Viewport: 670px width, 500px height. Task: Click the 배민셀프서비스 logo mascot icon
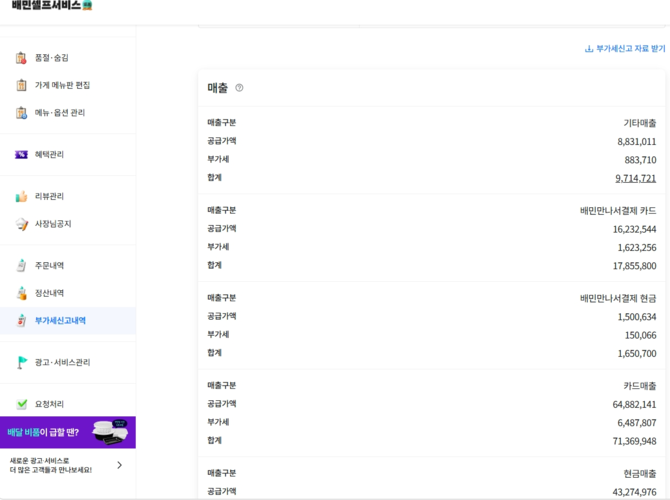point(87,5)
